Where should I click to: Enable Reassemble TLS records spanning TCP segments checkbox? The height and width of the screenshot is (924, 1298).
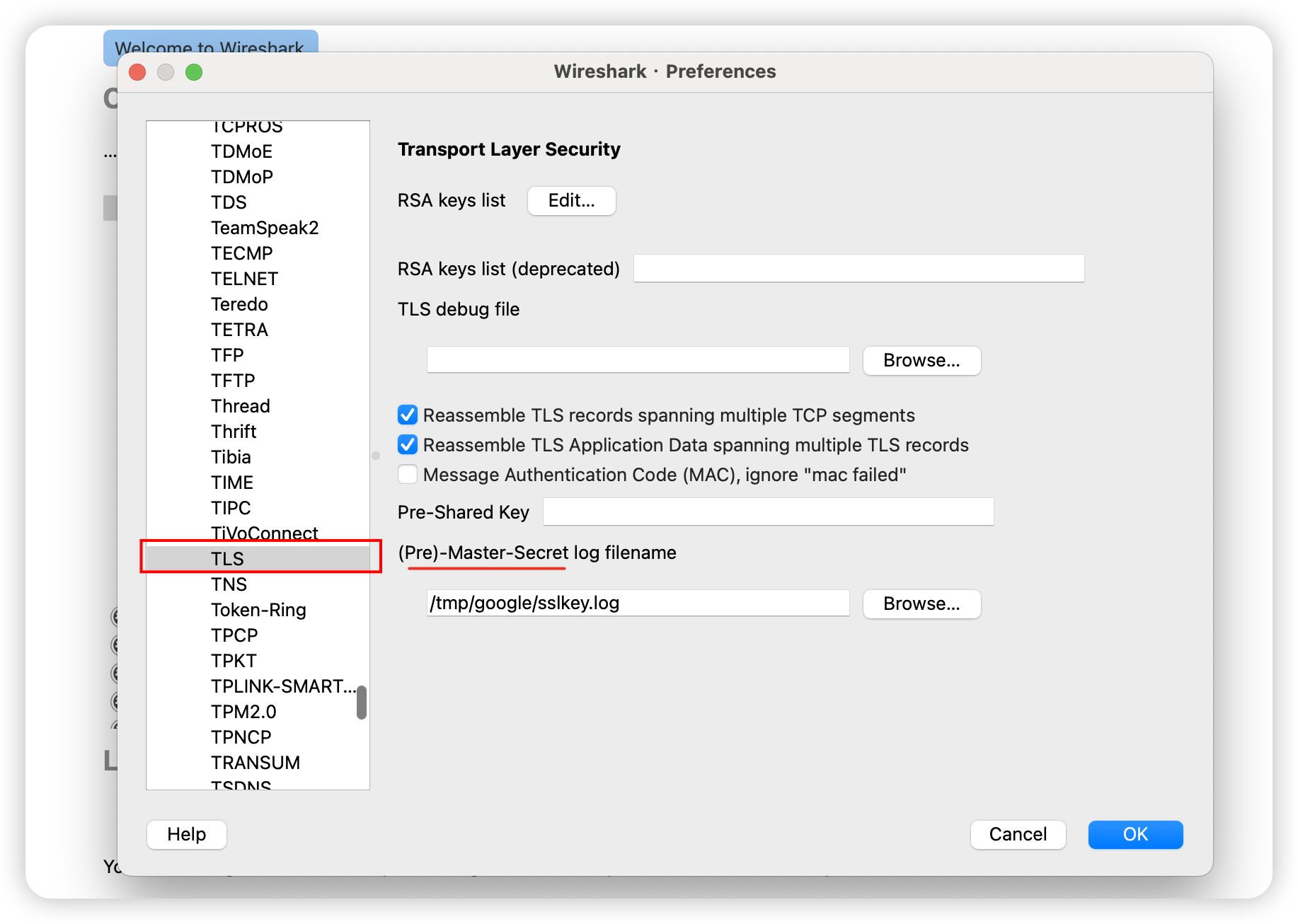408,415
